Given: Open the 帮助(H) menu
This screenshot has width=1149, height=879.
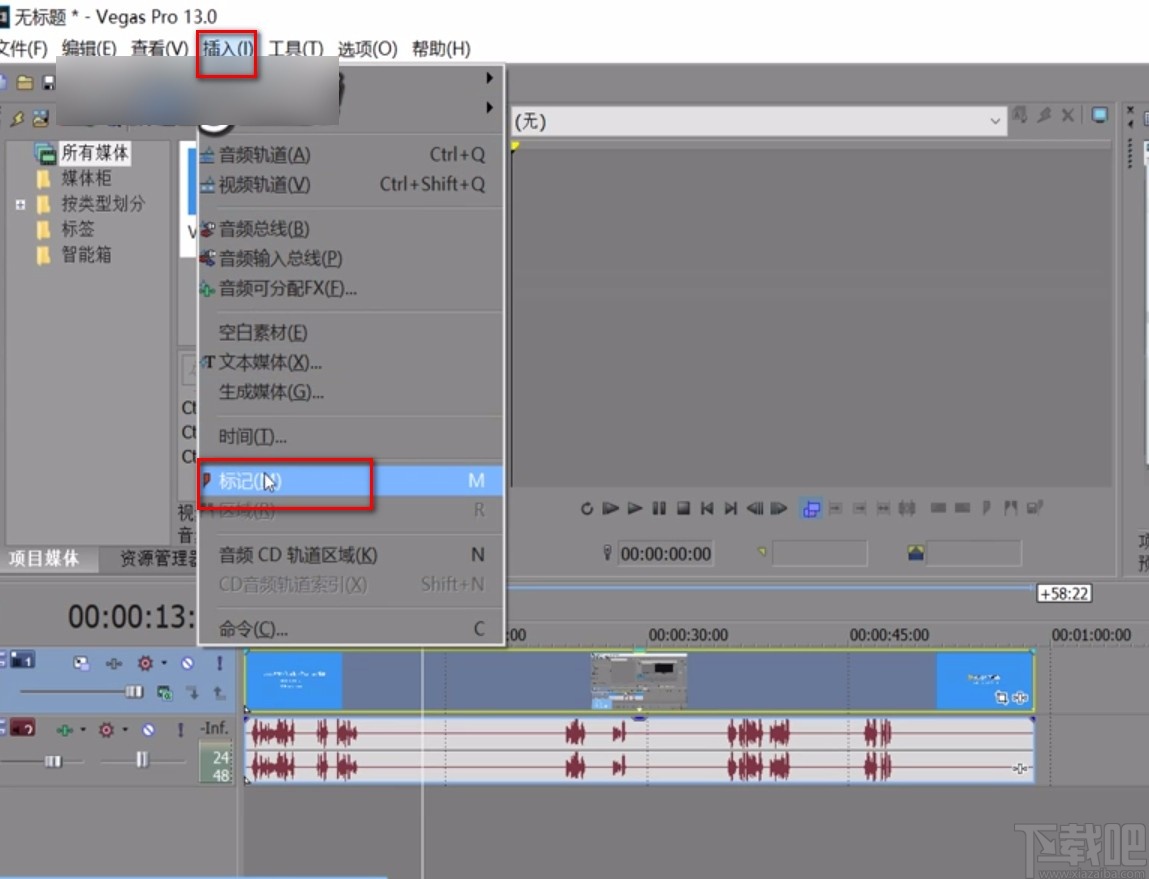Looking at the screenshot, I should coord(441,49).
